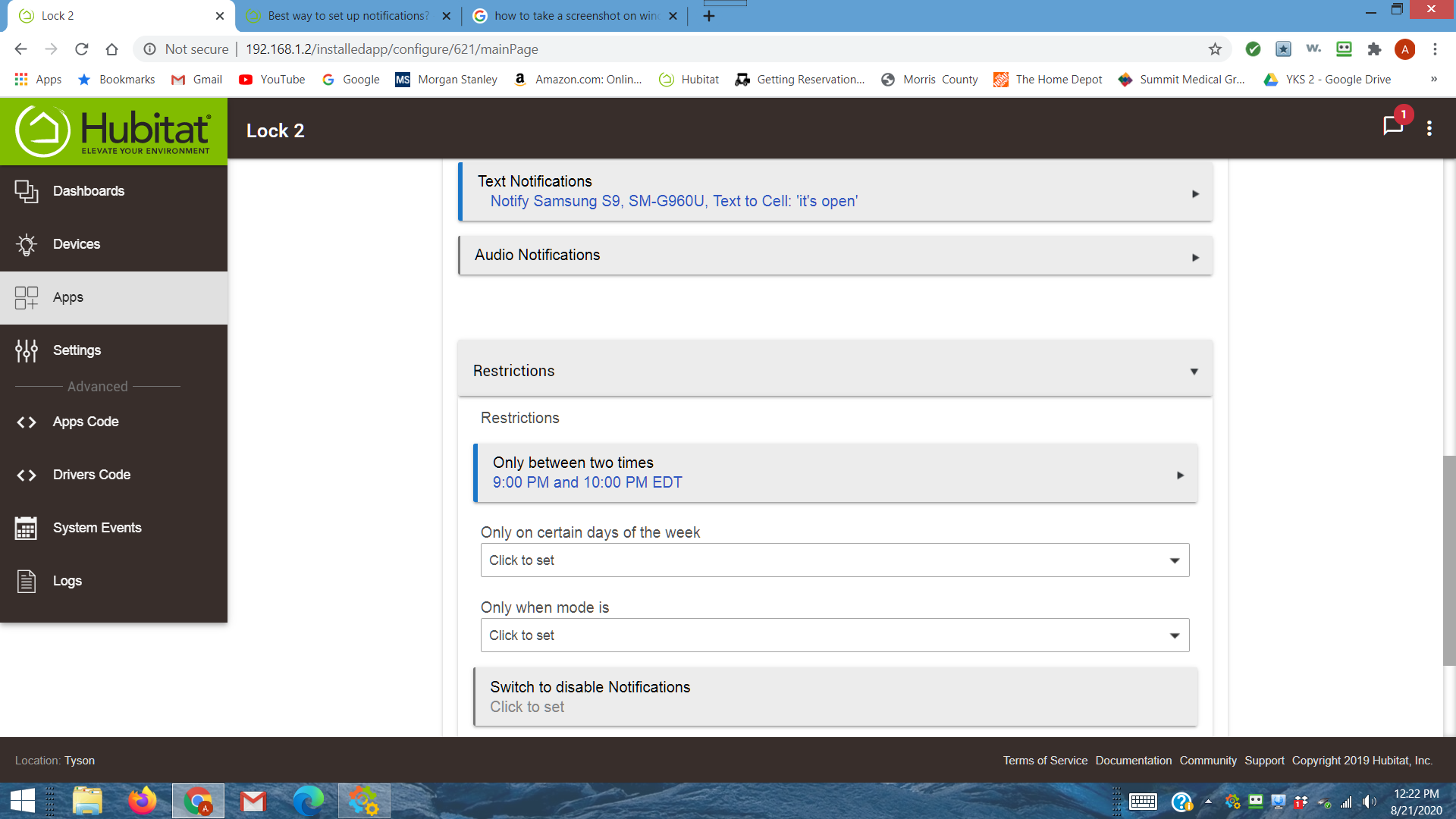Open the three-dot app menu
1456x819 pixels.
click(1431, 127)
